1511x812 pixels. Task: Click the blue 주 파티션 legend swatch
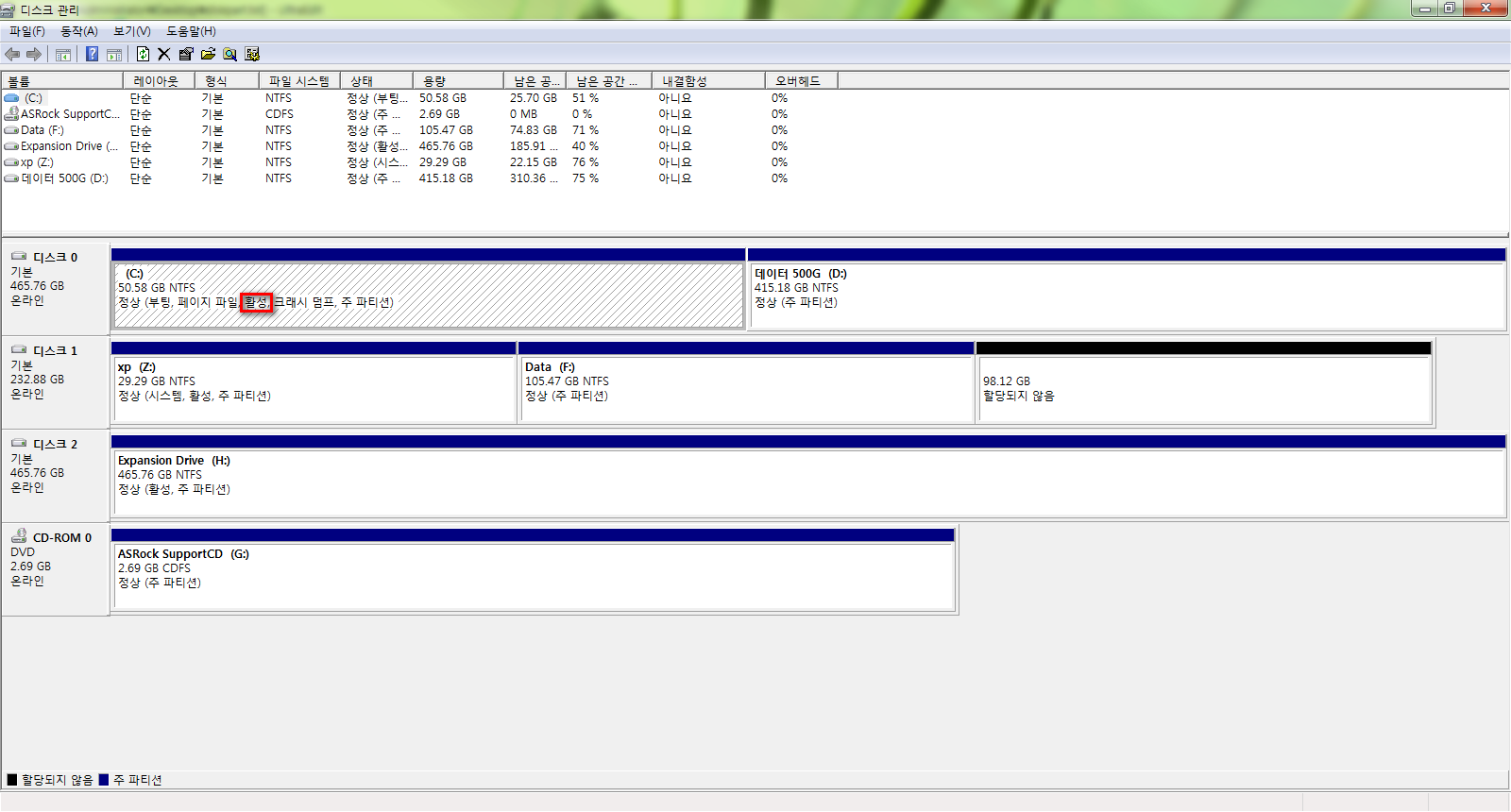(104, 780)
